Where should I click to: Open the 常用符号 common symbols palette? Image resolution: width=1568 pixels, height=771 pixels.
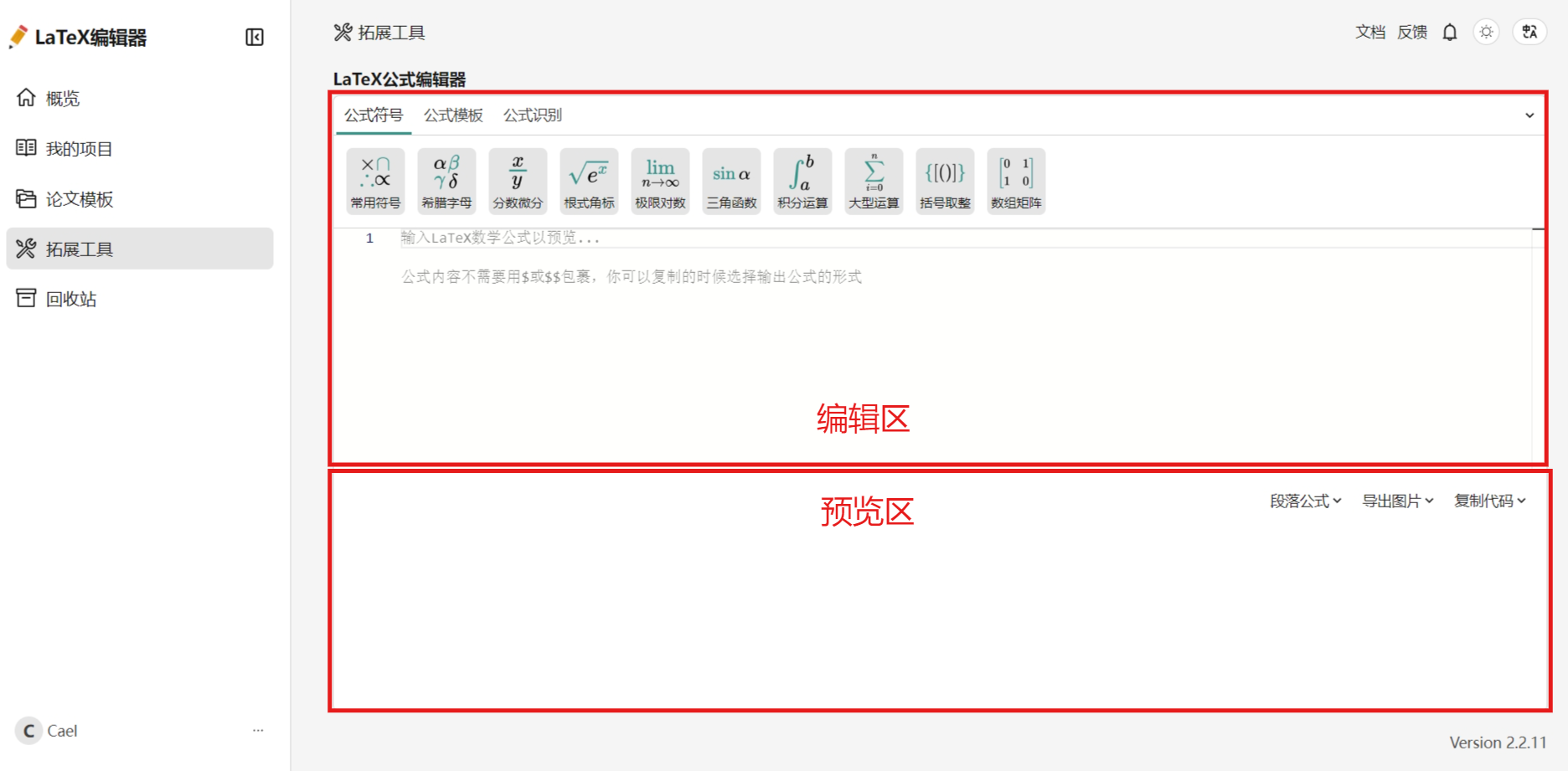[x=375, y=181]
